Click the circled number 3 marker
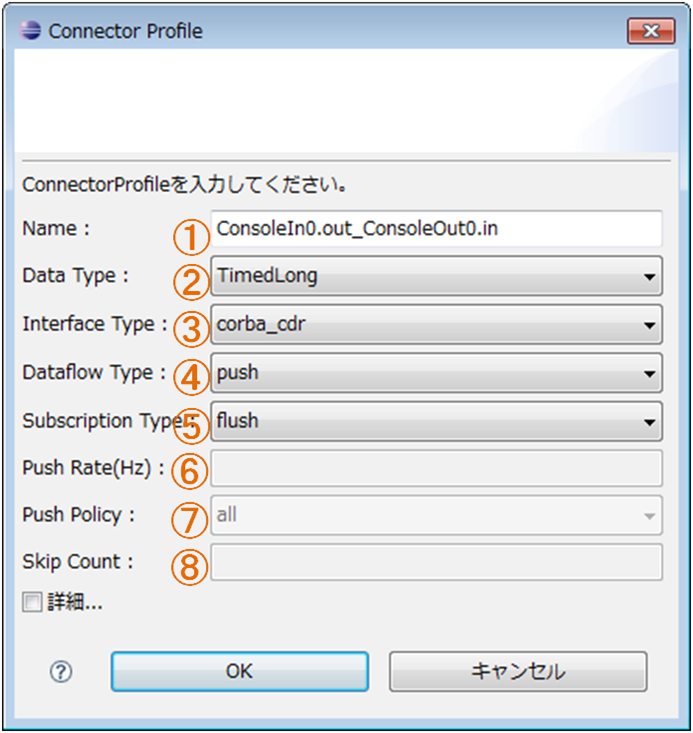Image resolution: width=693 pixels, height=733 pixels. [191, 329]
